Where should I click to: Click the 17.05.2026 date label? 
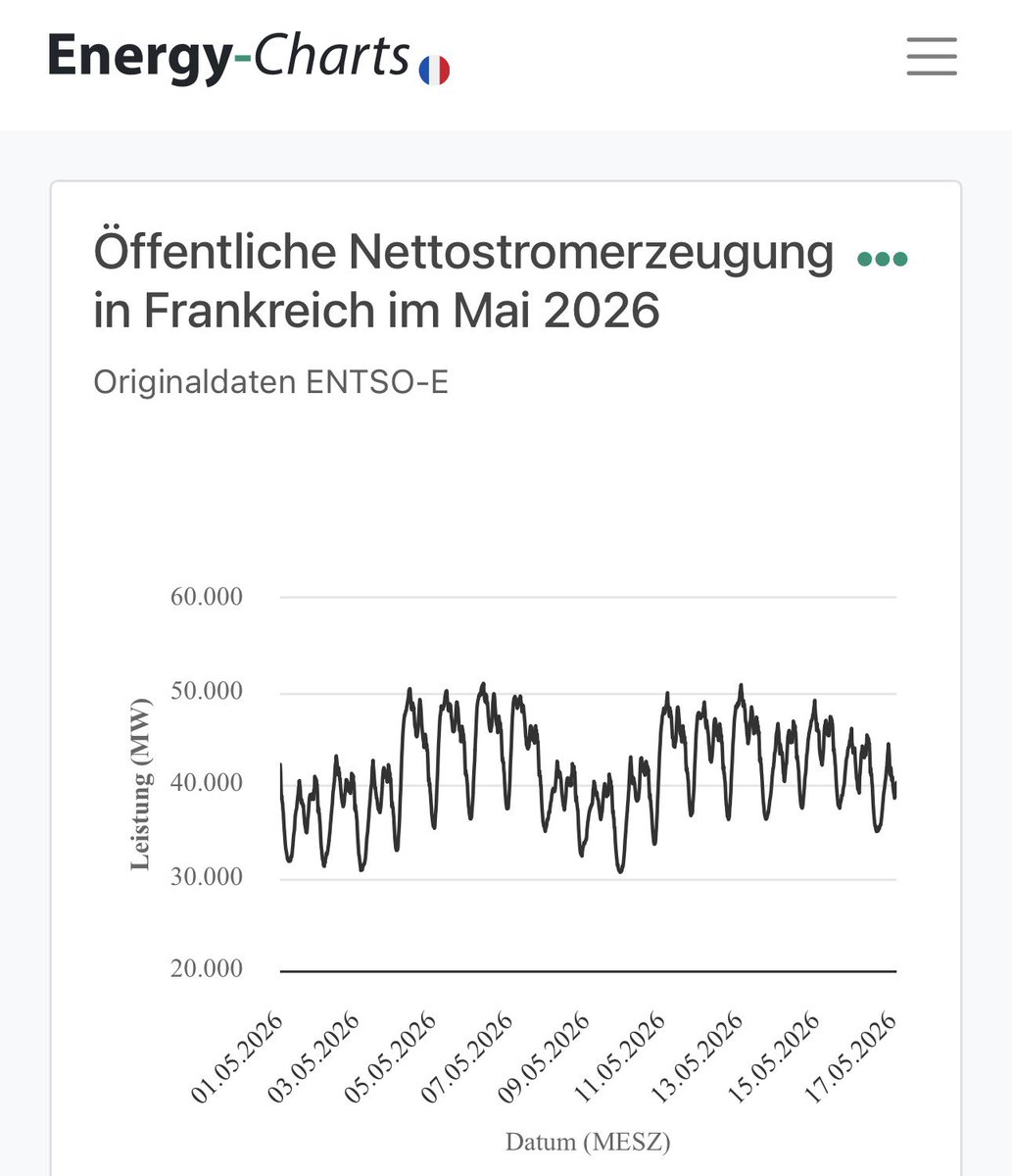[848, 1058]
